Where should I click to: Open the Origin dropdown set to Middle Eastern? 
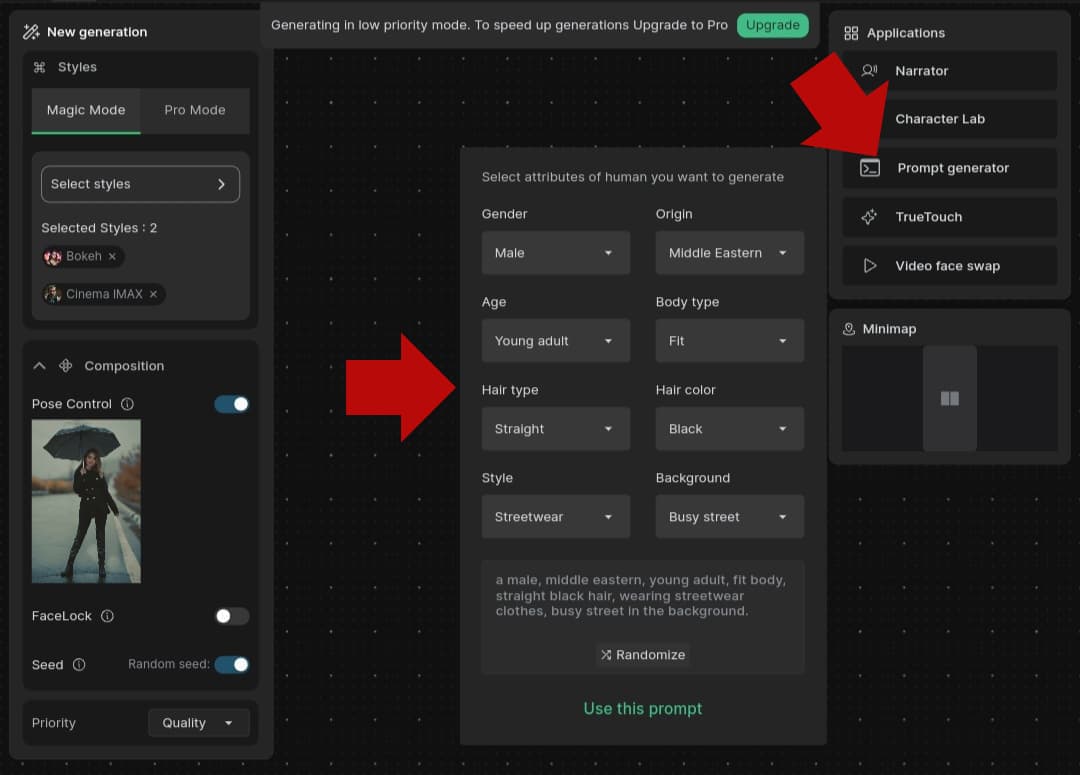[x=729, y=253]
